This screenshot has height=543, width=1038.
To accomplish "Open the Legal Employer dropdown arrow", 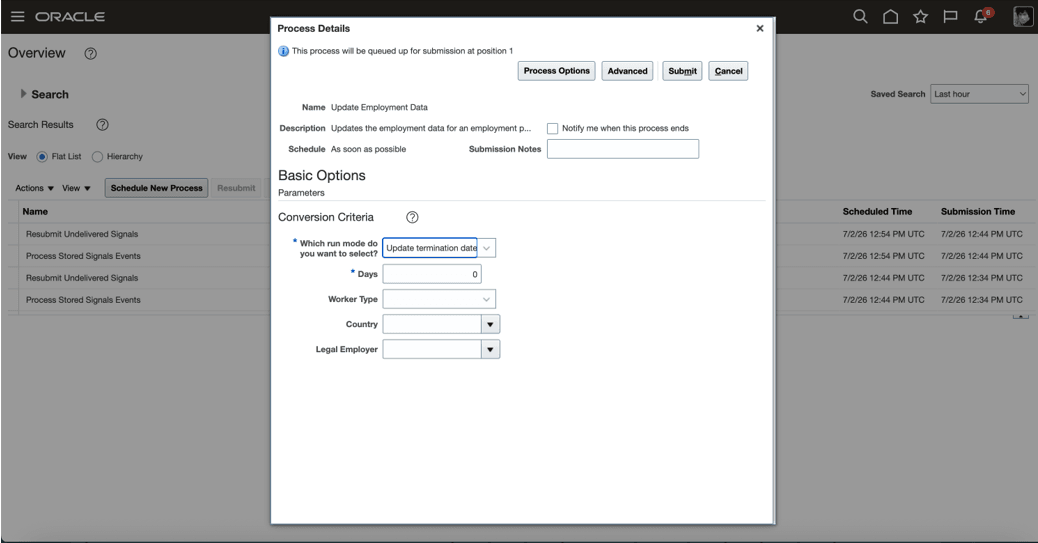I will (490, 350).
